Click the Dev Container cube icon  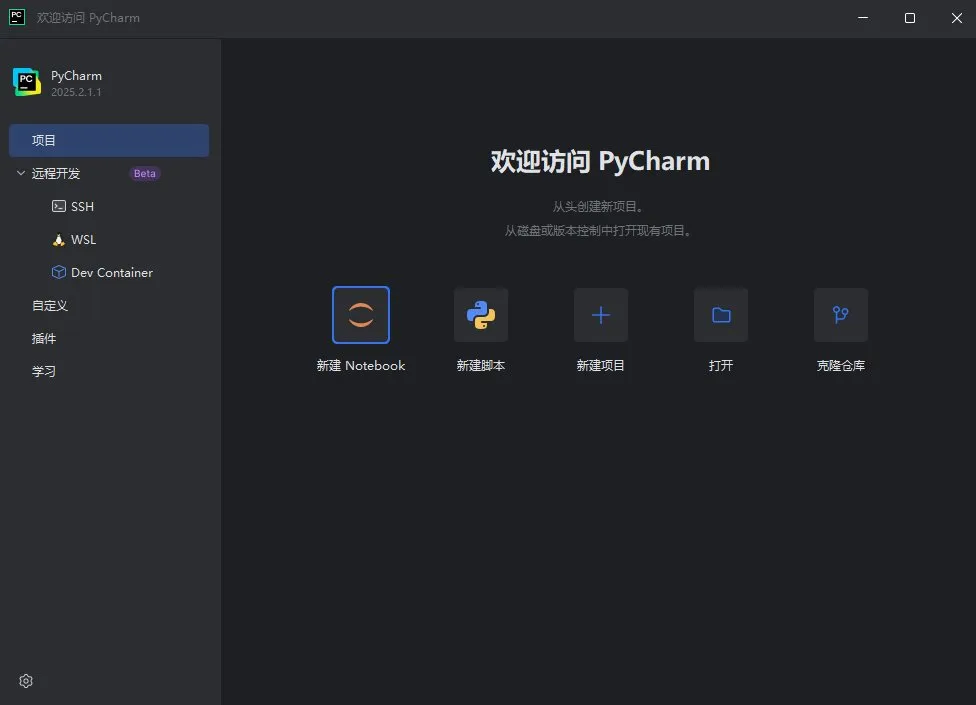point(59,272)
